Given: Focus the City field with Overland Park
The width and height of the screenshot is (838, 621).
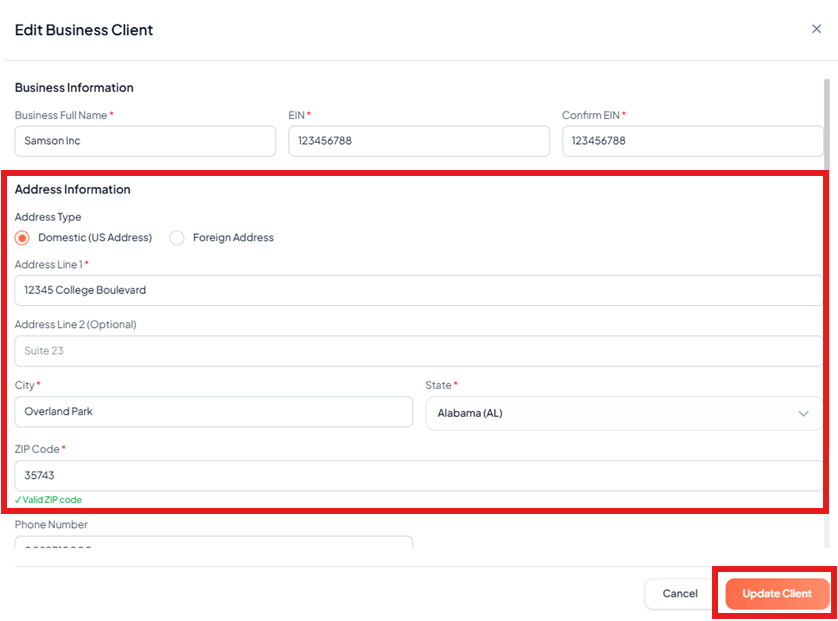Looking at the screenshot, I should (213, 411).
